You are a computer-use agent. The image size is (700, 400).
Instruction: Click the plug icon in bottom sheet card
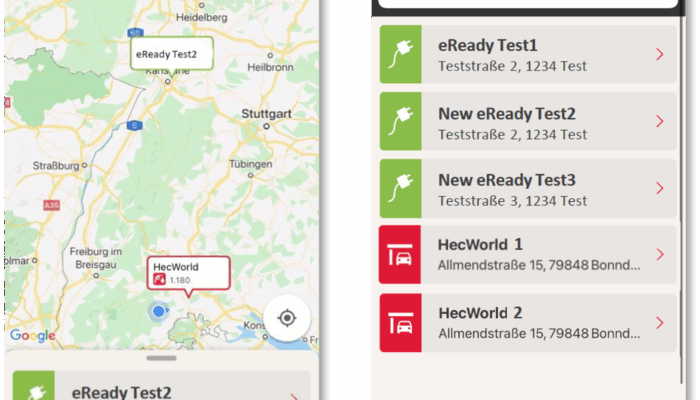coord(33,389)
